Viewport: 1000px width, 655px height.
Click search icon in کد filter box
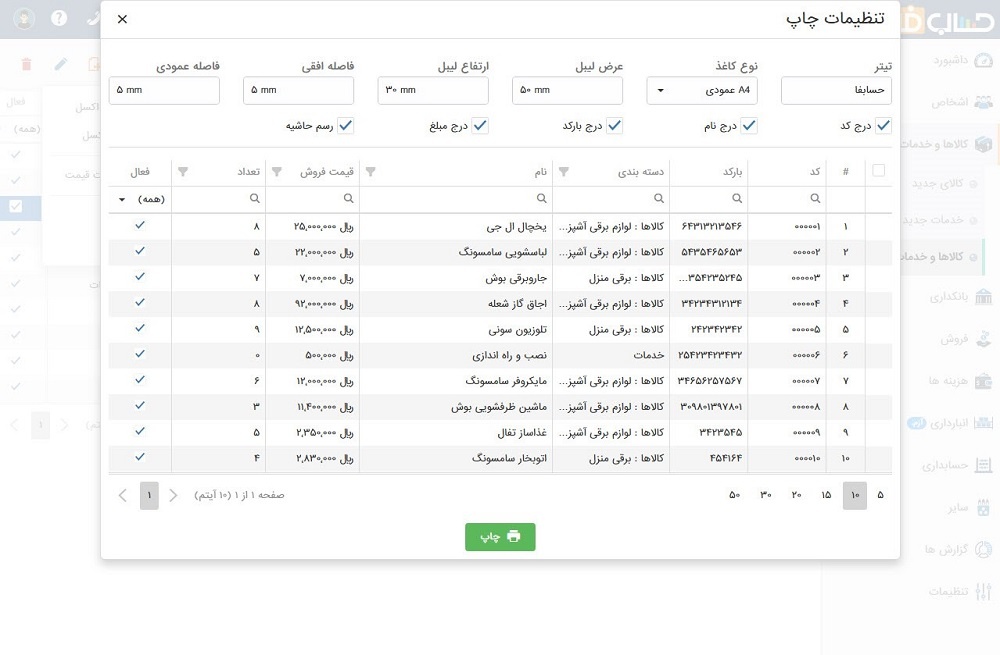pyautogui.click(x=815, y=198)
